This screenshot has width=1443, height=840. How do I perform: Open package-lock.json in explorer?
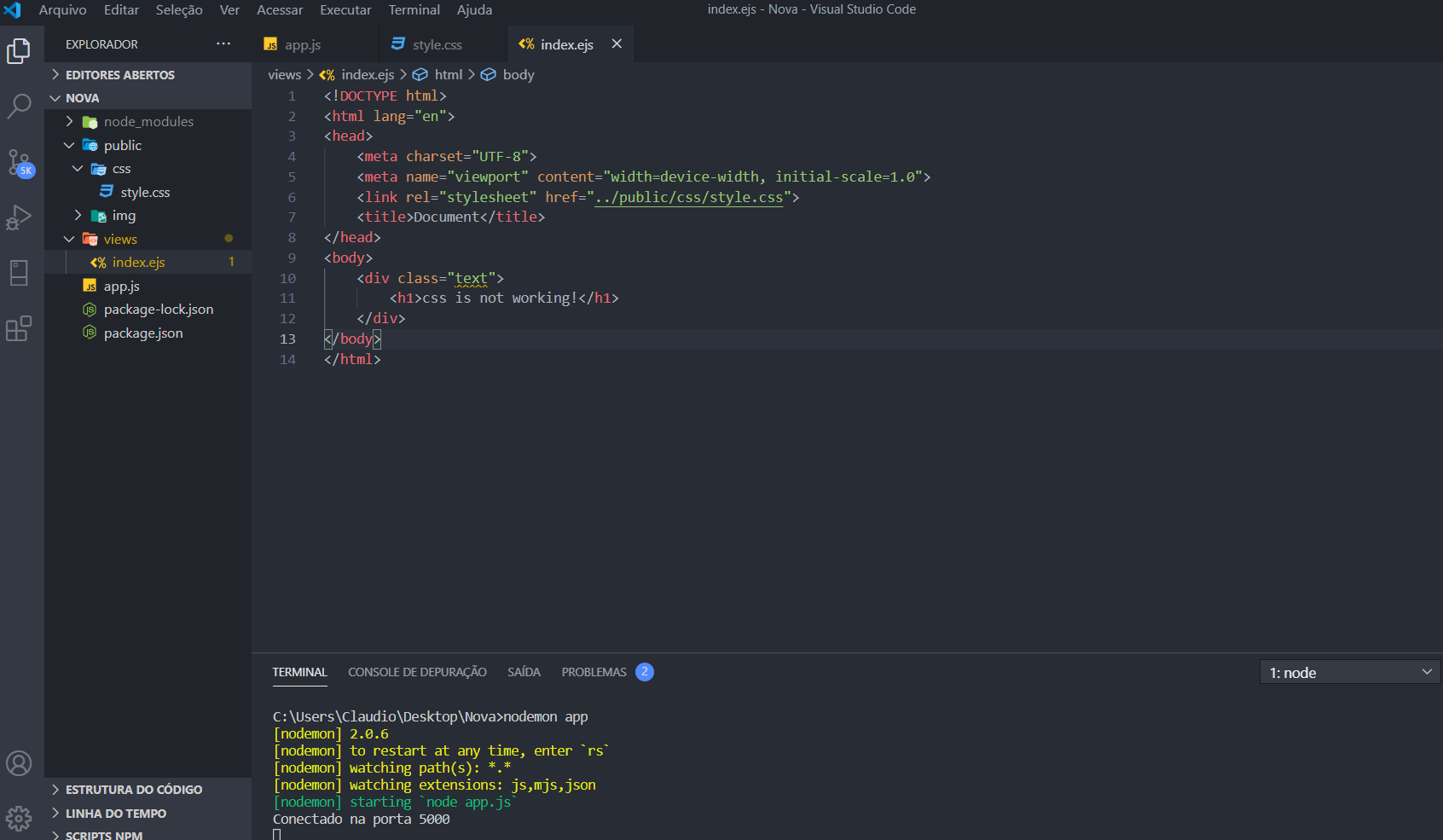pyautogui.click(x=148, y=310)
